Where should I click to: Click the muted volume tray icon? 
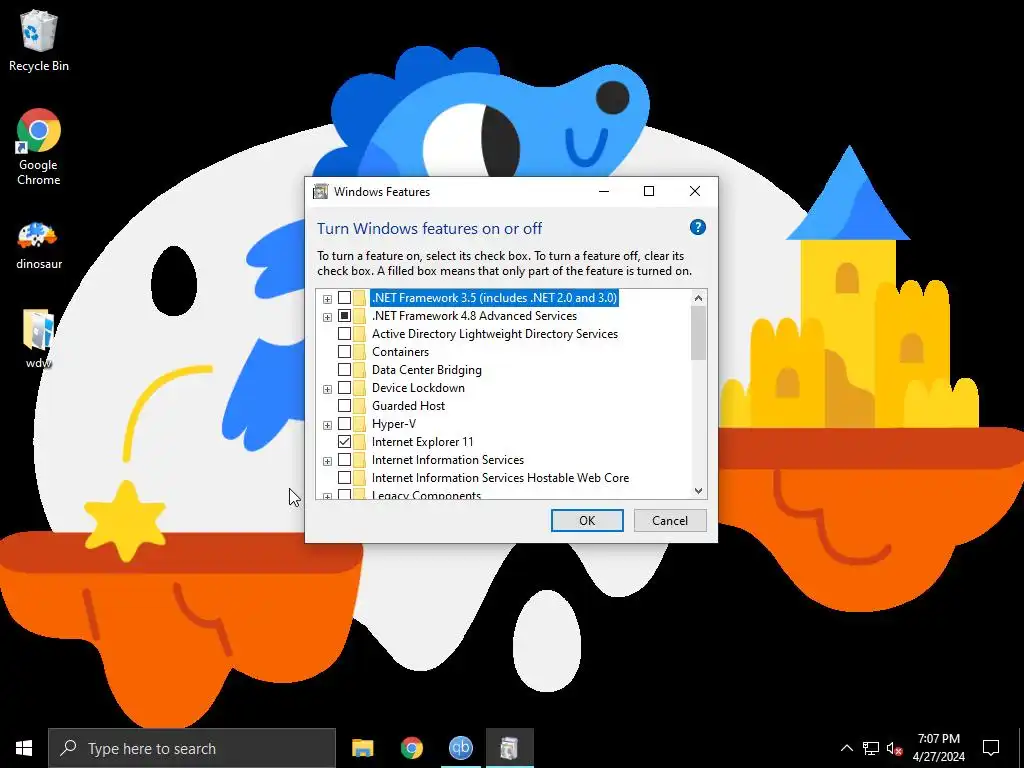[895, 748]
